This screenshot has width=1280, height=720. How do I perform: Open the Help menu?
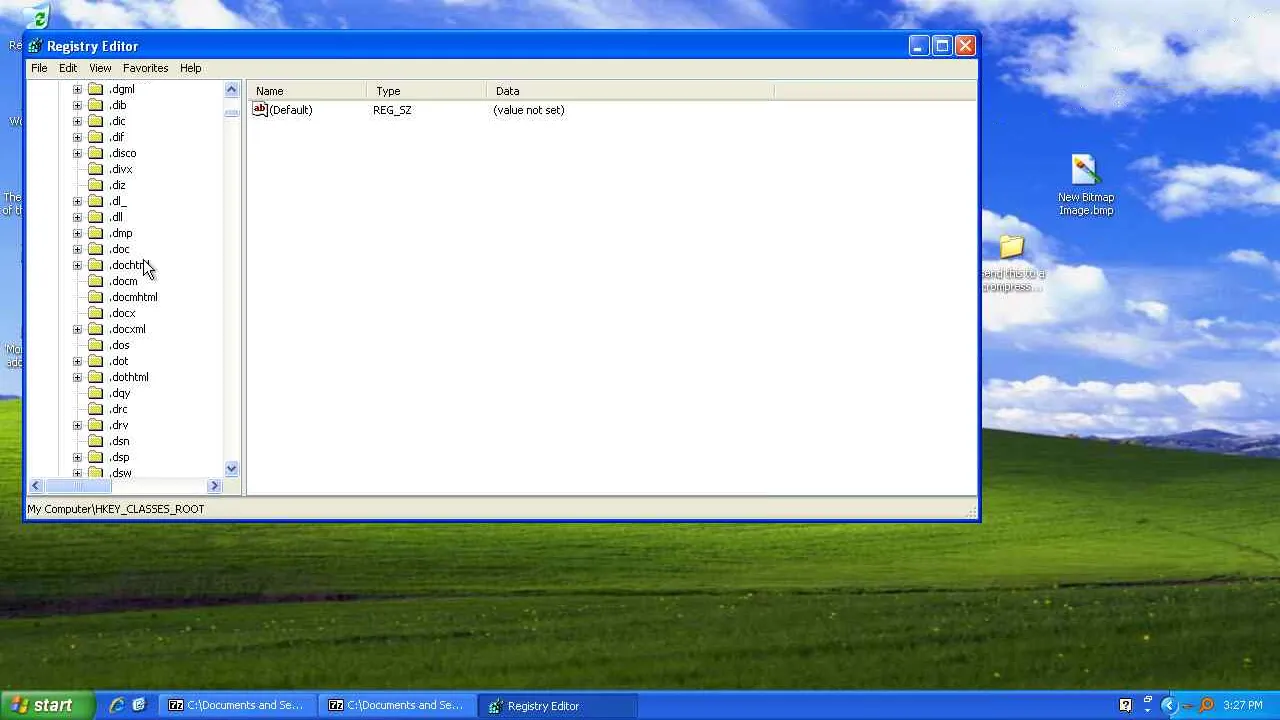tap(190, 68)
